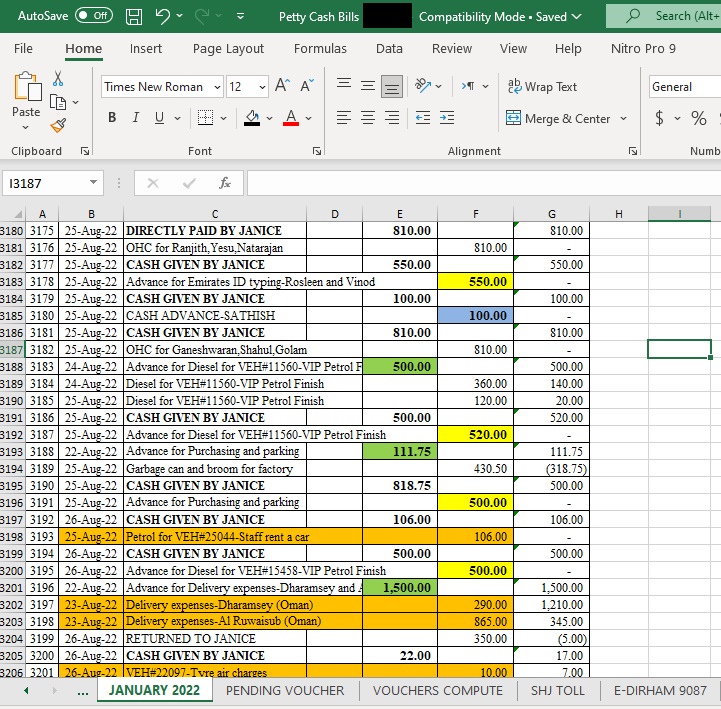Open Fill Color dropdown arrow
This screenshot has height=709, width=721.
[269, 118]
